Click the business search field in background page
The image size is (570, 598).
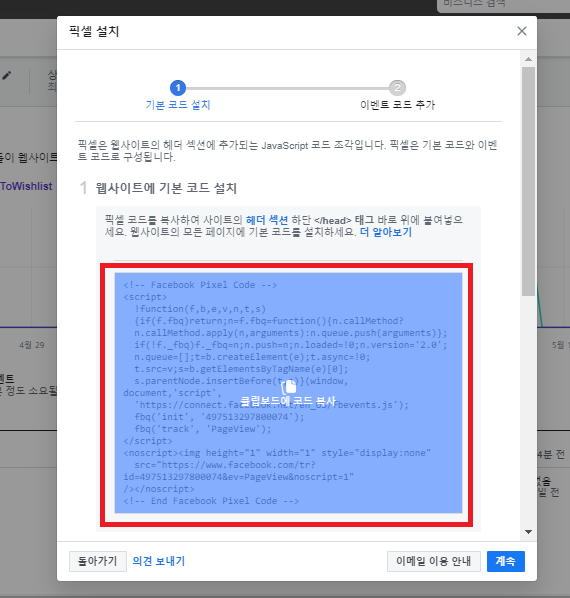tap(503, 5)
